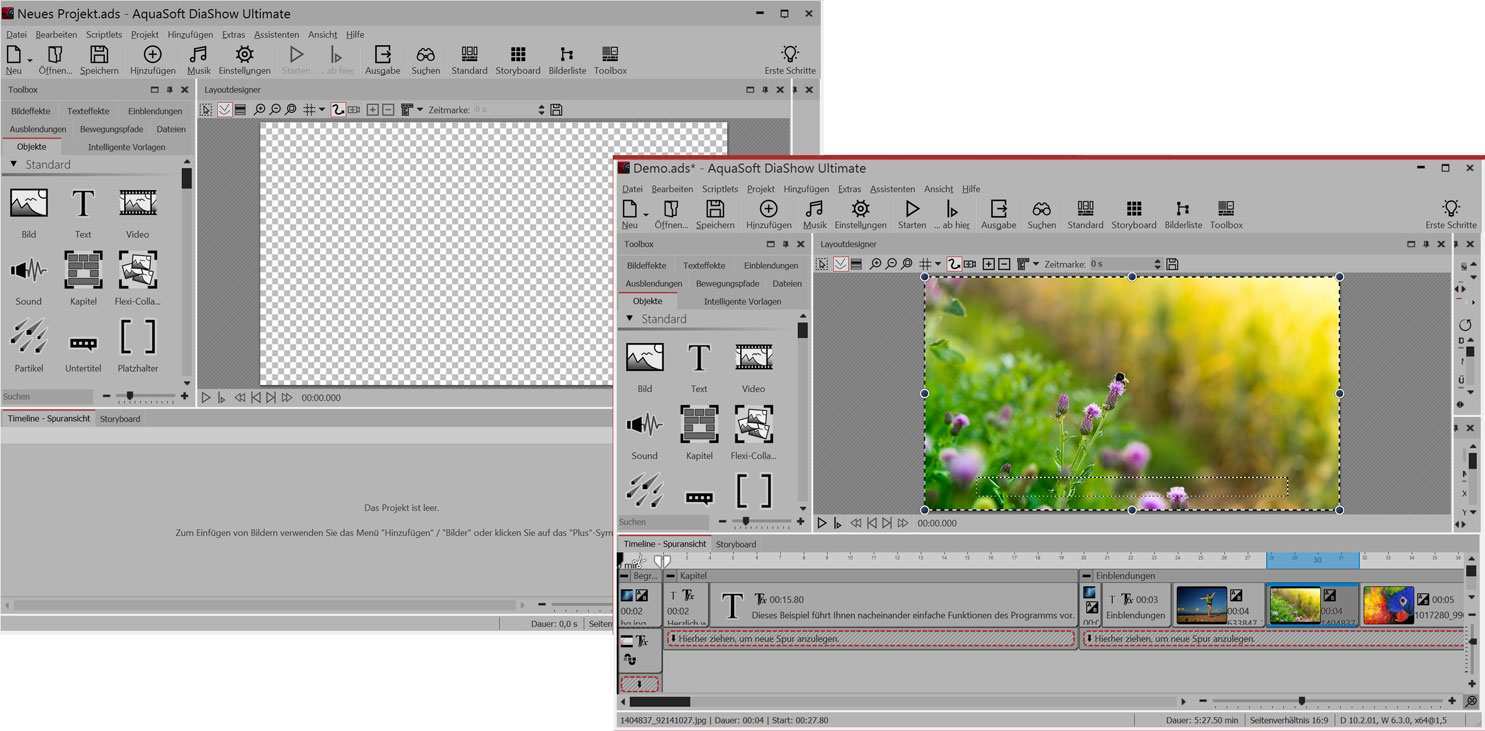Switch to Storyboard tab in Demo.ads timeline
1485x731 pixels.
click(x=735, y=544)
